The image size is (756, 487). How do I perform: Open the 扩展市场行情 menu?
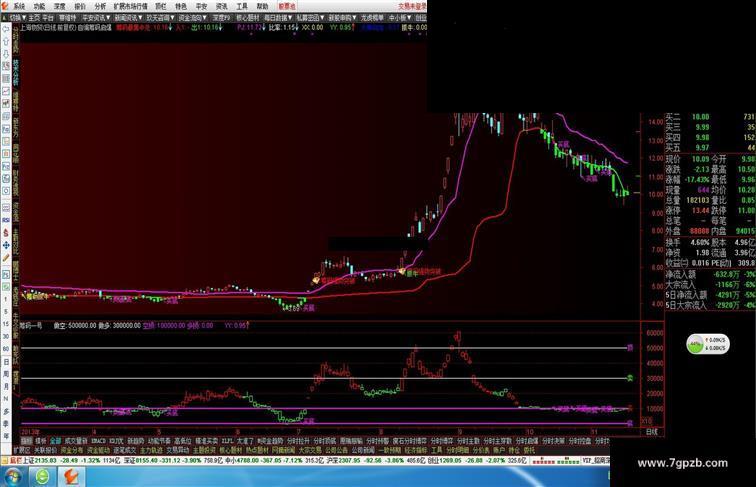click(131, 6)
